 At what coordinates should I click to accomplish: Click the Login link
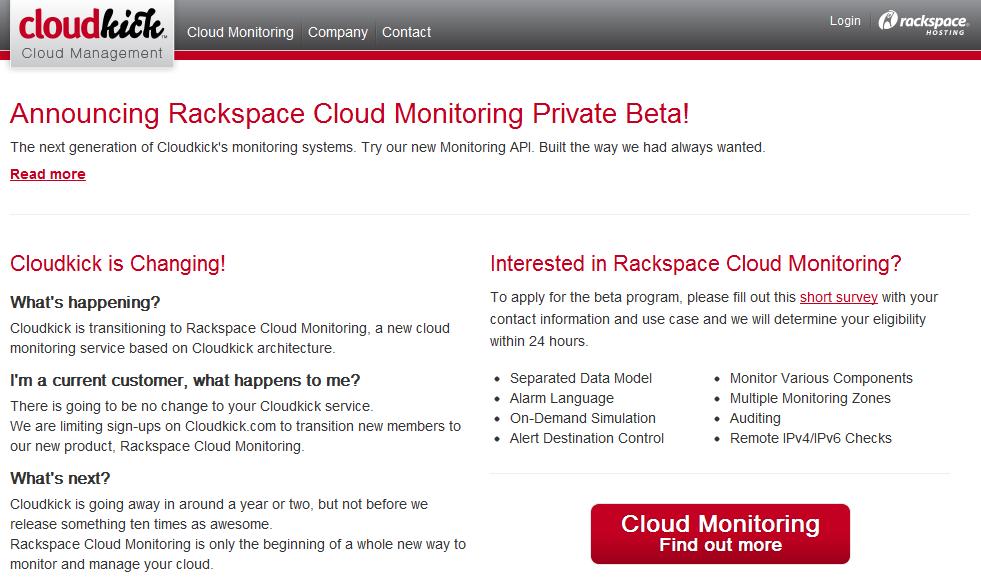point(845,21)
